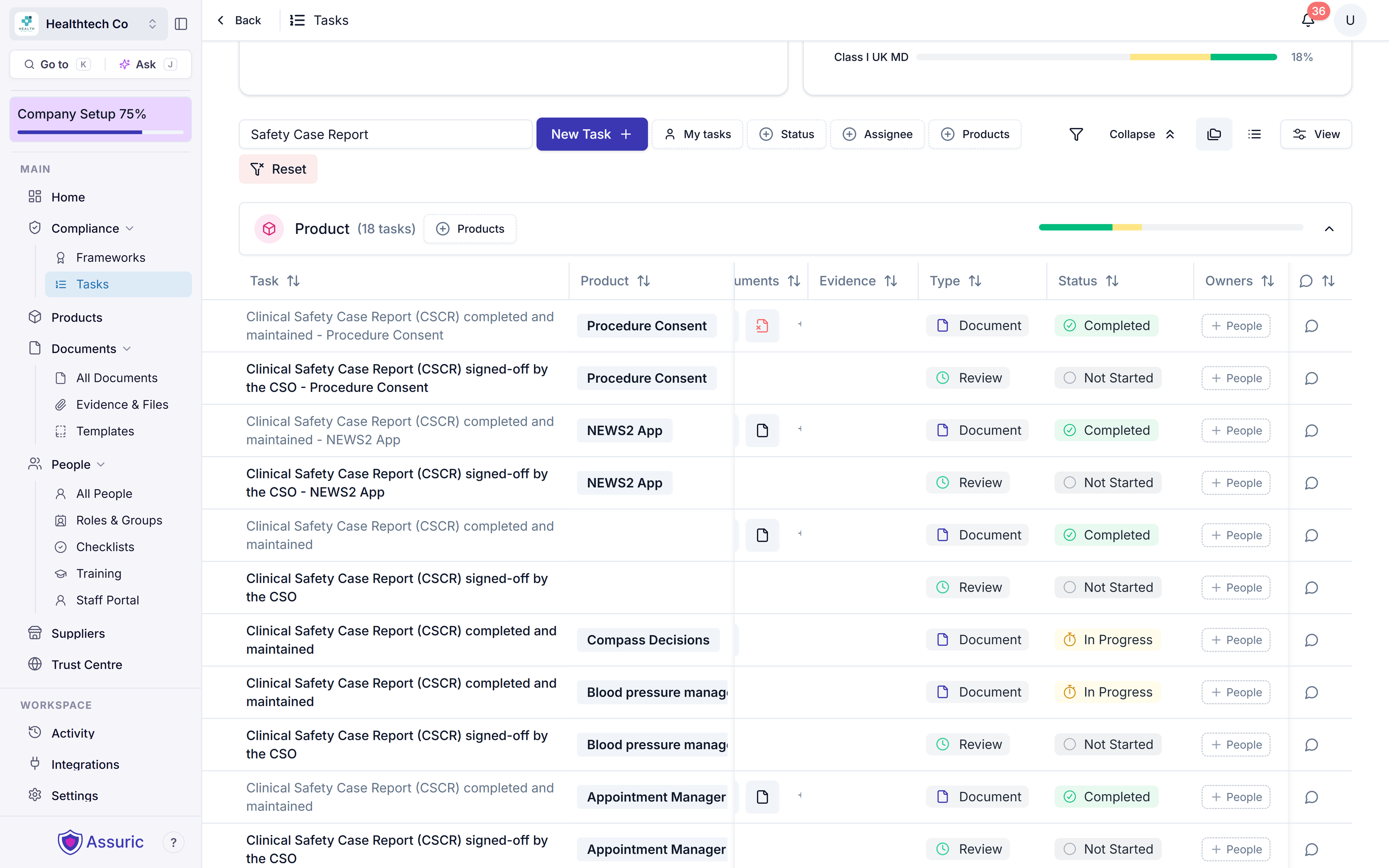Click Collapse all groups
Image resolution: width=1389 pixels, height=868 pixels.
(x=1141, y=135)
